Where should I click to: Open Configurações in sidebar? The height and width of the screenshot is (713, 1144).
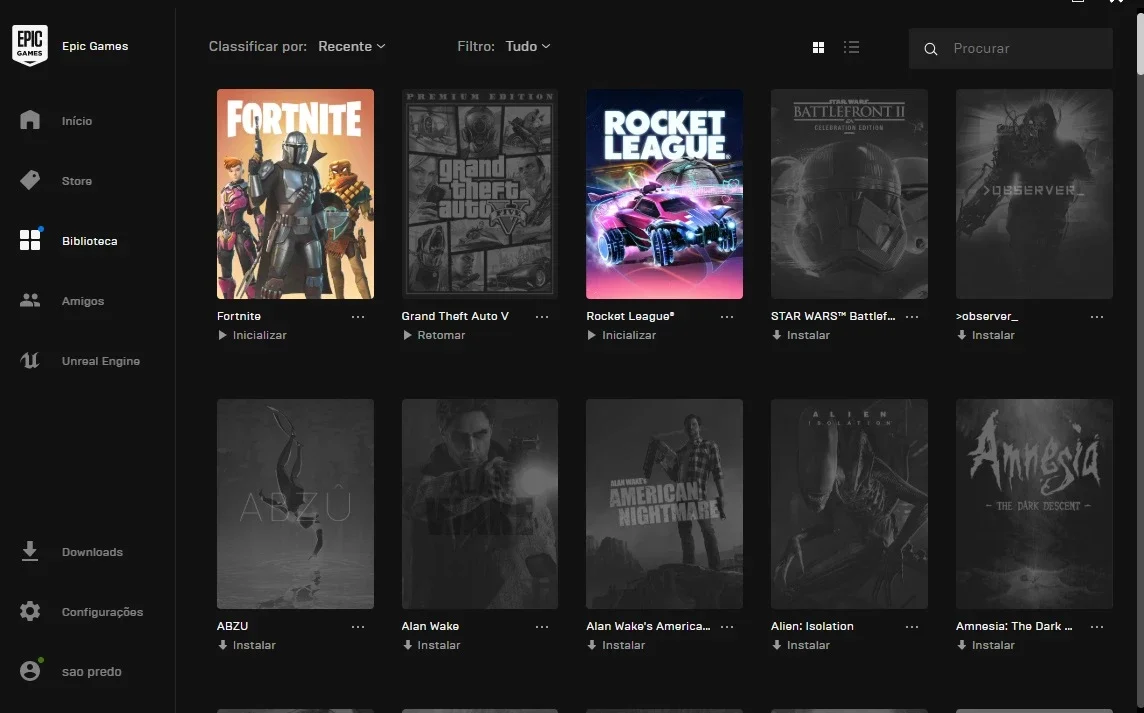[x=102, y=612]
